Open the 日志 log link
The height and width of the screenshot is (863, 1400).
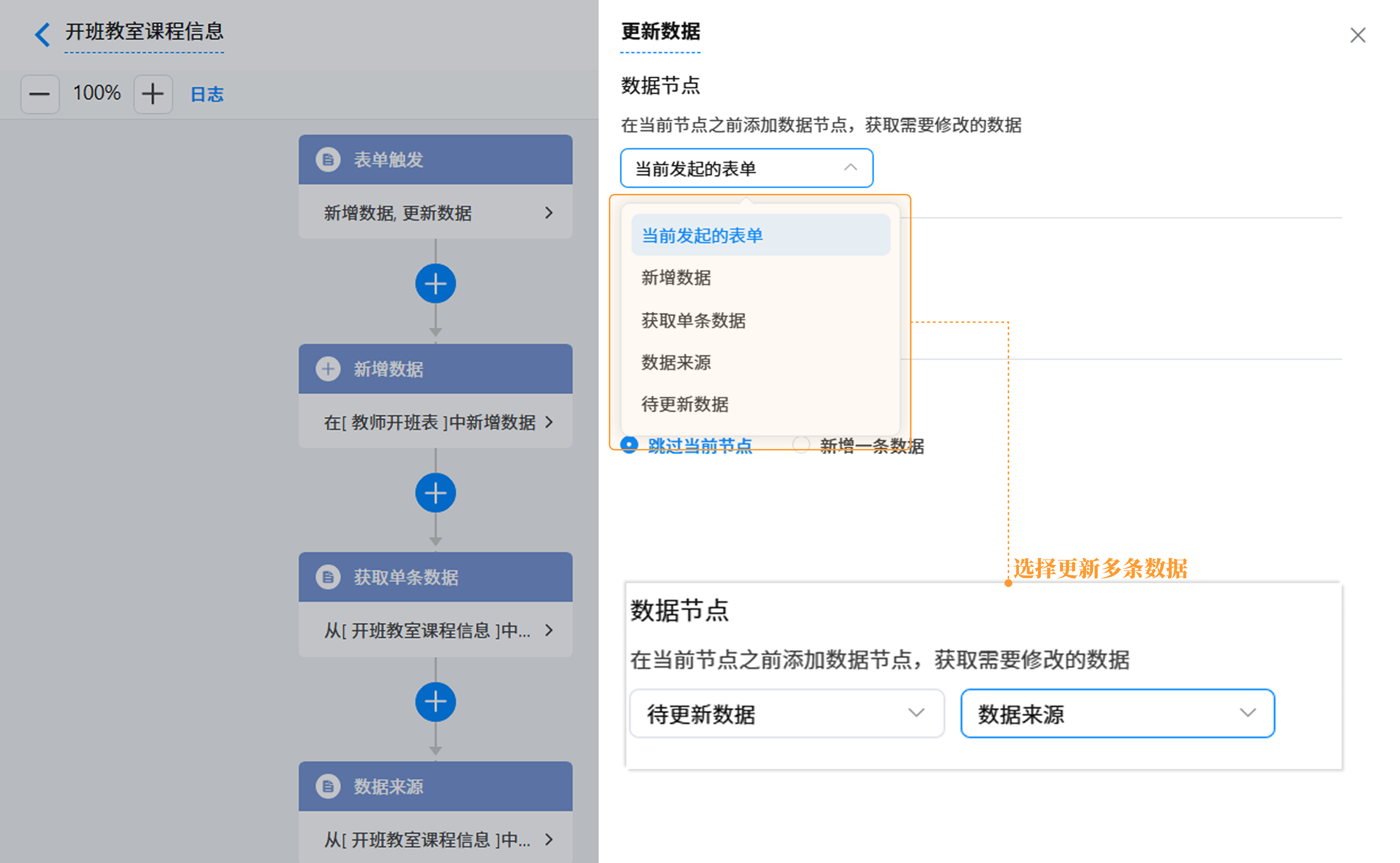point(207,95)
